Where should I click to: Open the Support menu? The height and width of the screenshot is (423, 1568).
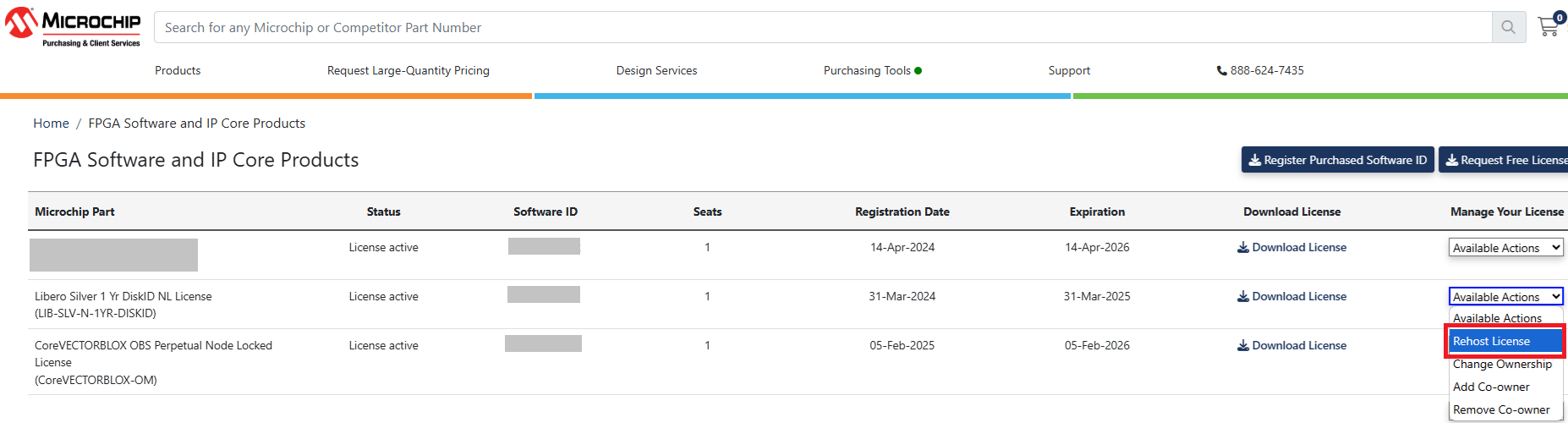point(1069,71)
